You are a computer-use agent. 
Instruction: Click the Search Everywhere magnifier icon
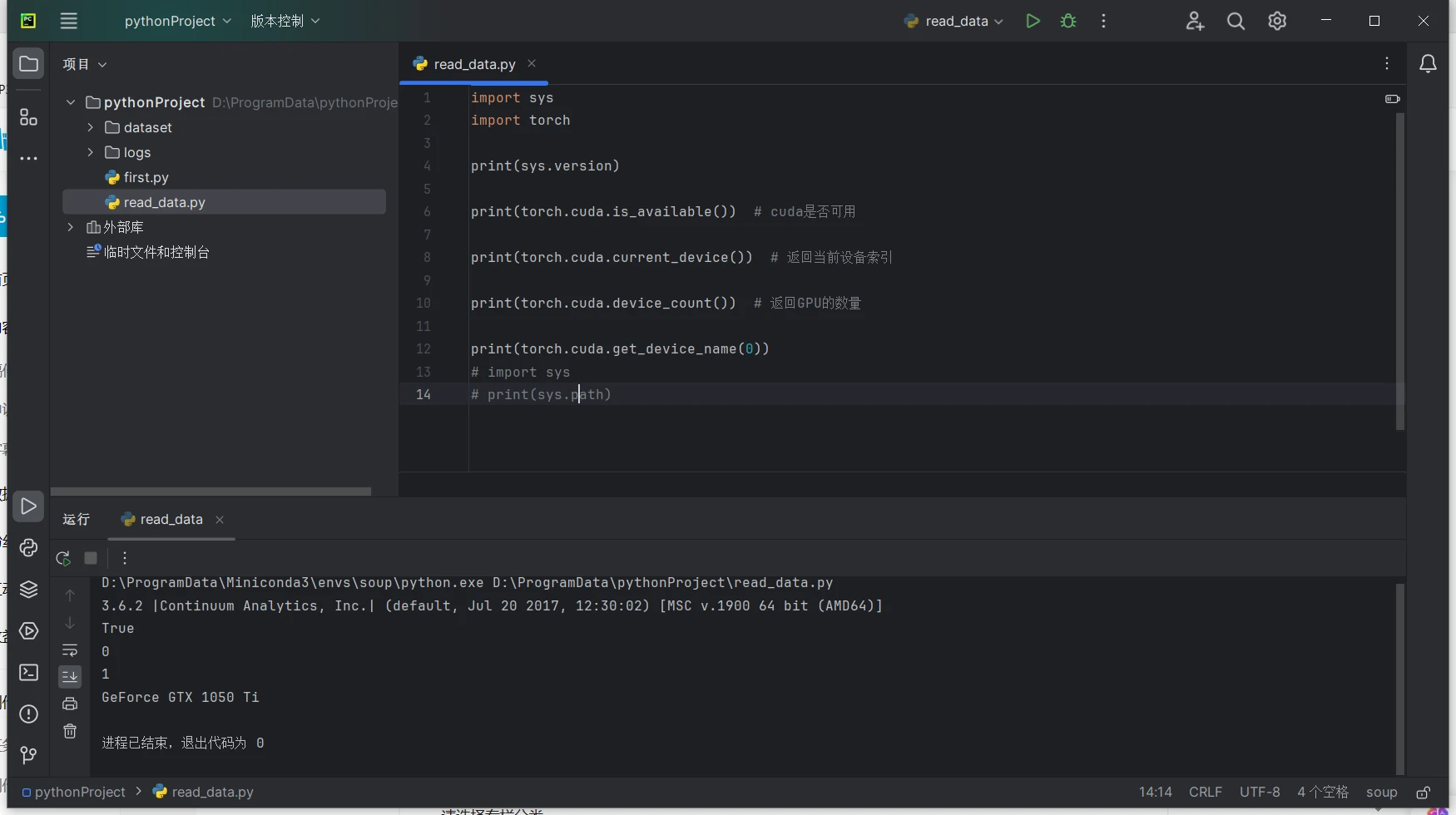[x=1236, y=21]
